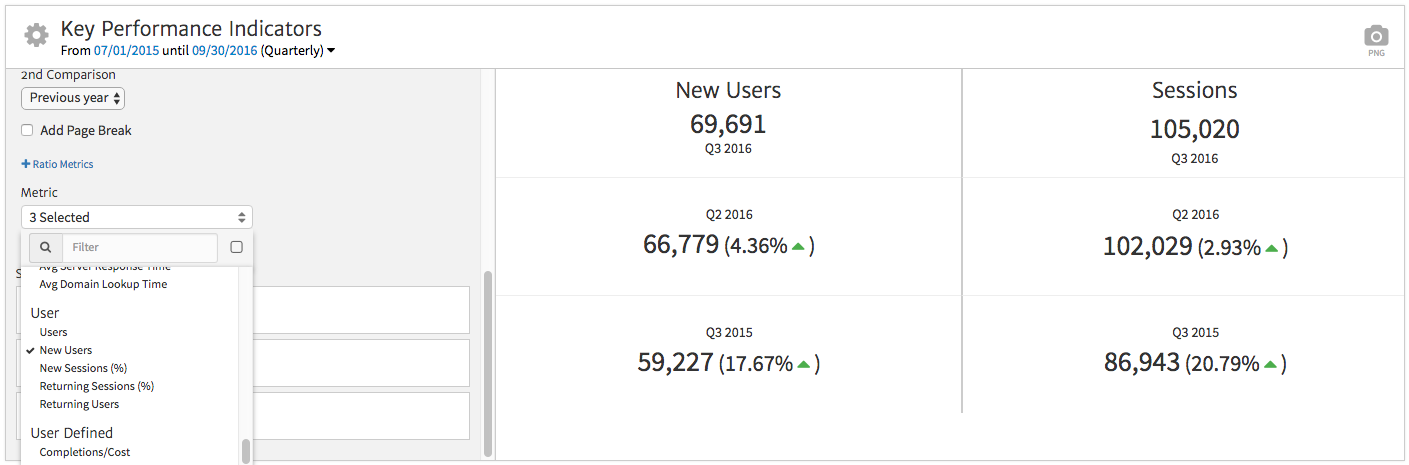Screen dimensions: 1409x465
Task: Open the Previous year comparison dropdown
Action: (73, 98)
